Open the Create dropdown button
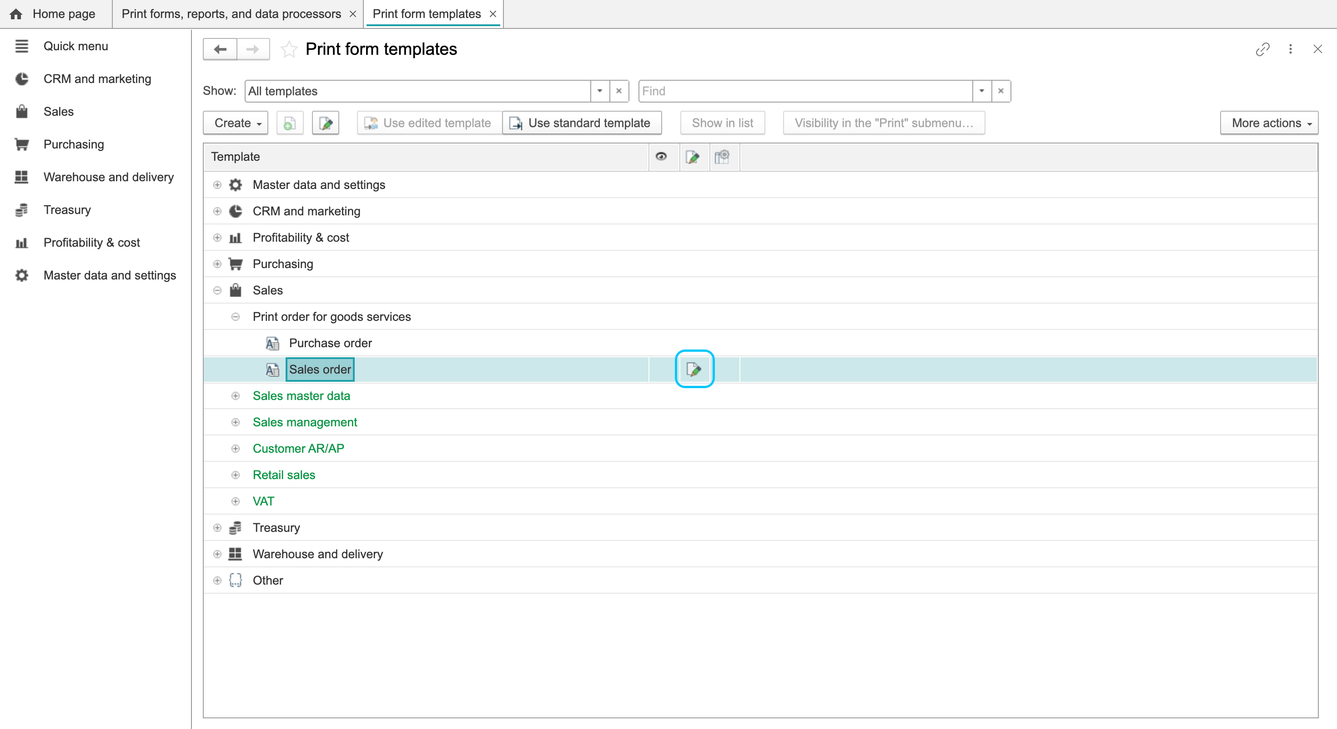The height and width of the screenshot is (729, 1337). (x=238, y=123)
